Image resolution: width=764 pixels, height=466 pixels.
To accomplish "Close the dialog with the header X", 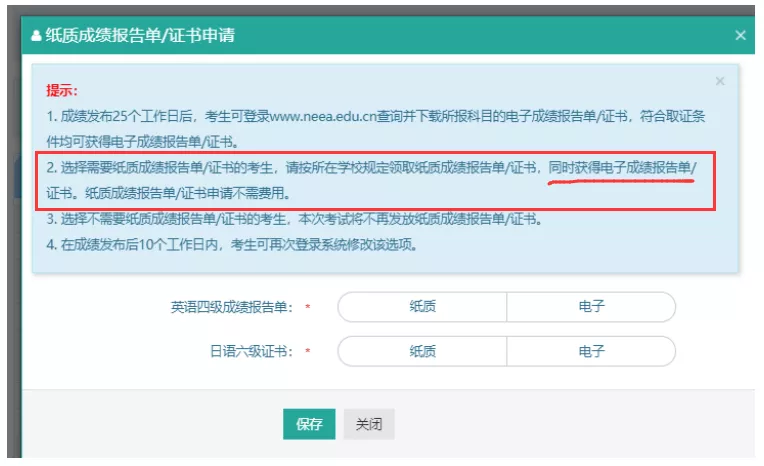I will [740, 36].
